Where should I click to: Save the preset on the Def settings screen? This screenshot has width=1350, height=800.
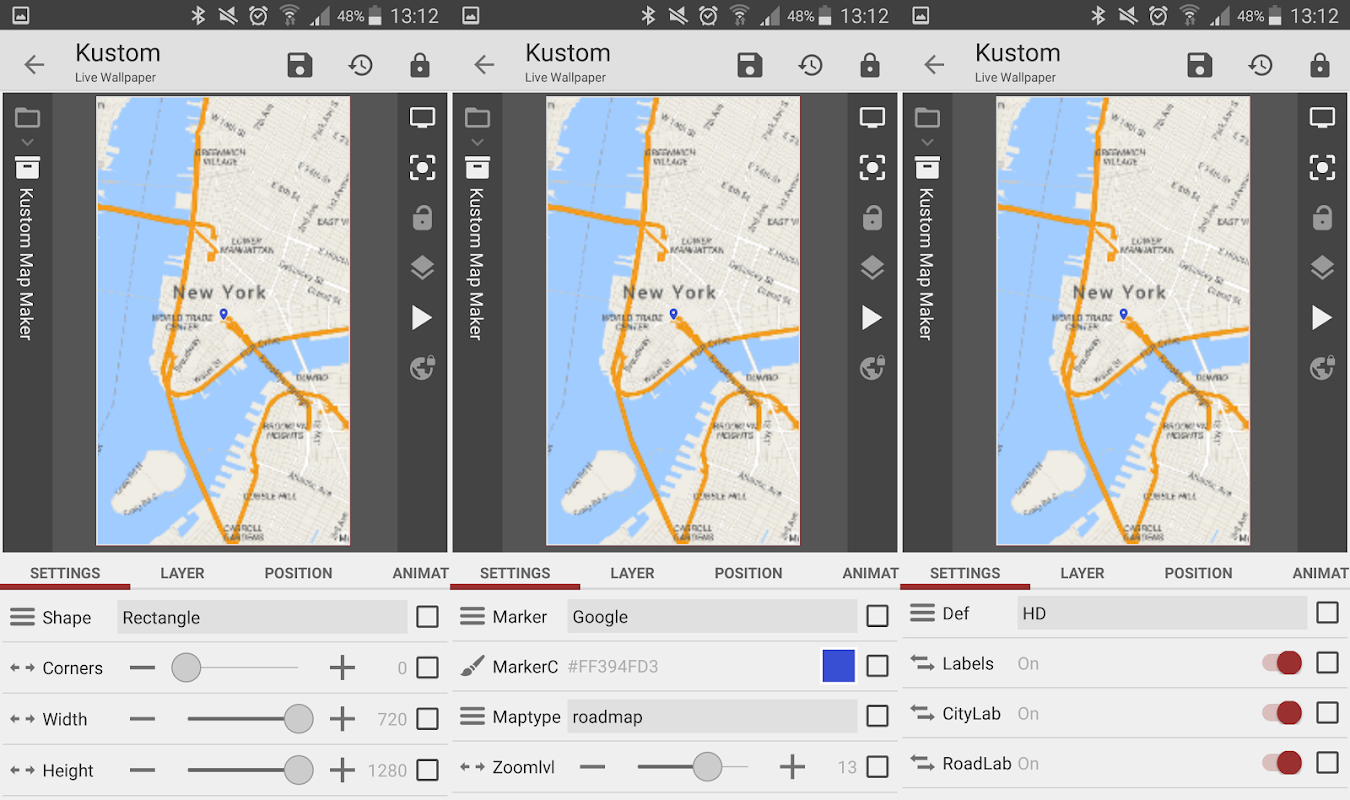1199,66
